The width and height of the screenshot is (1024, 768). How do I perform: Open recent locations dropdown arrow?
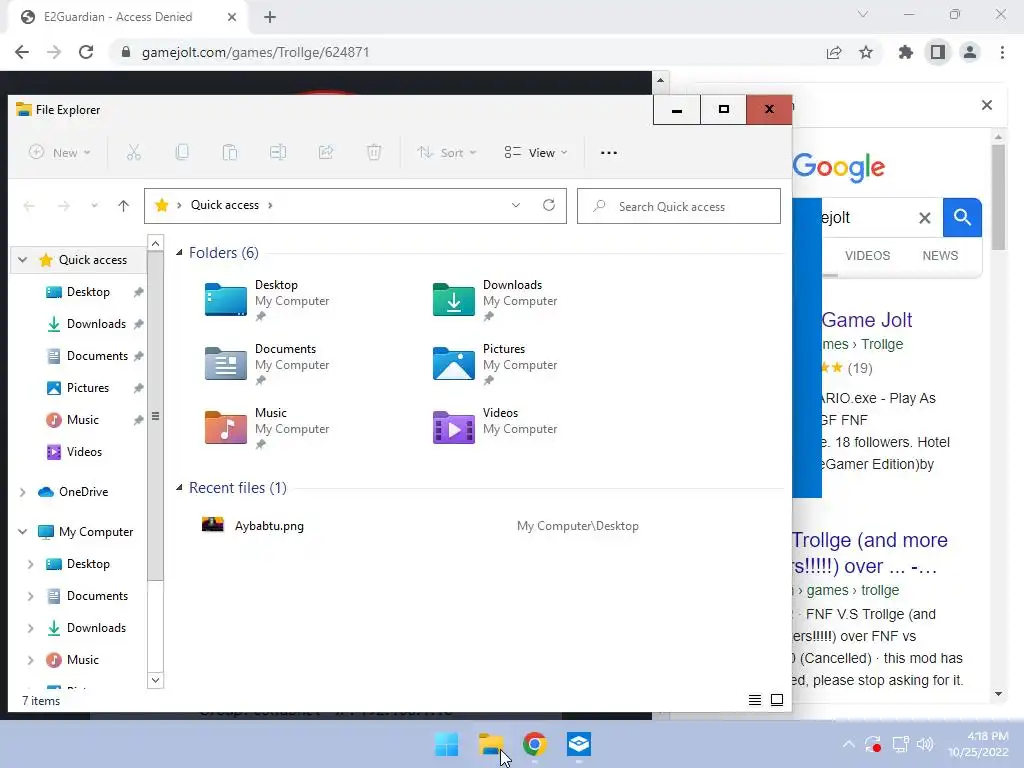(94, 206)
